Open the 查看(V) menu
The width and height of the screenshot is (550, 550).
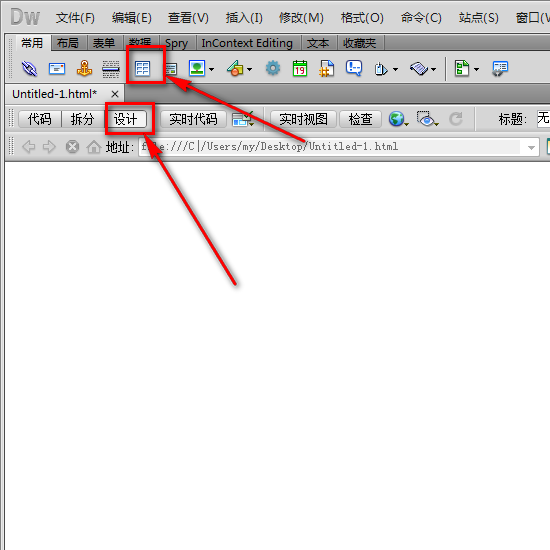tap(188, 18)
